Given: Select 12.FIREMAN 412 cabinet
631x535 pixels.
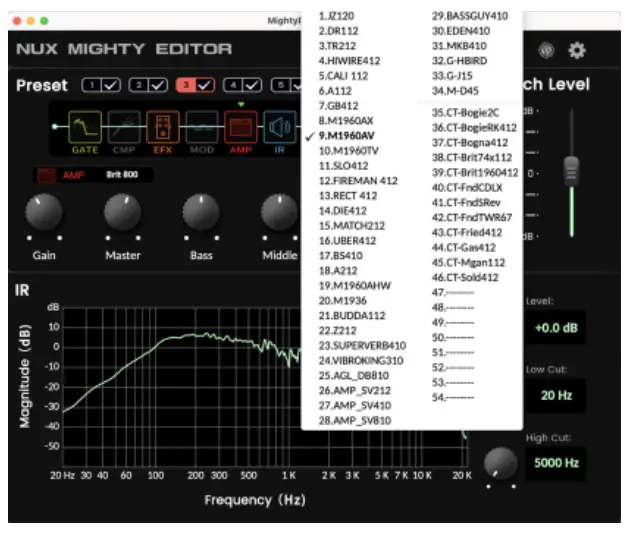Looking at the screenshot, I should (x=358, y=181).
